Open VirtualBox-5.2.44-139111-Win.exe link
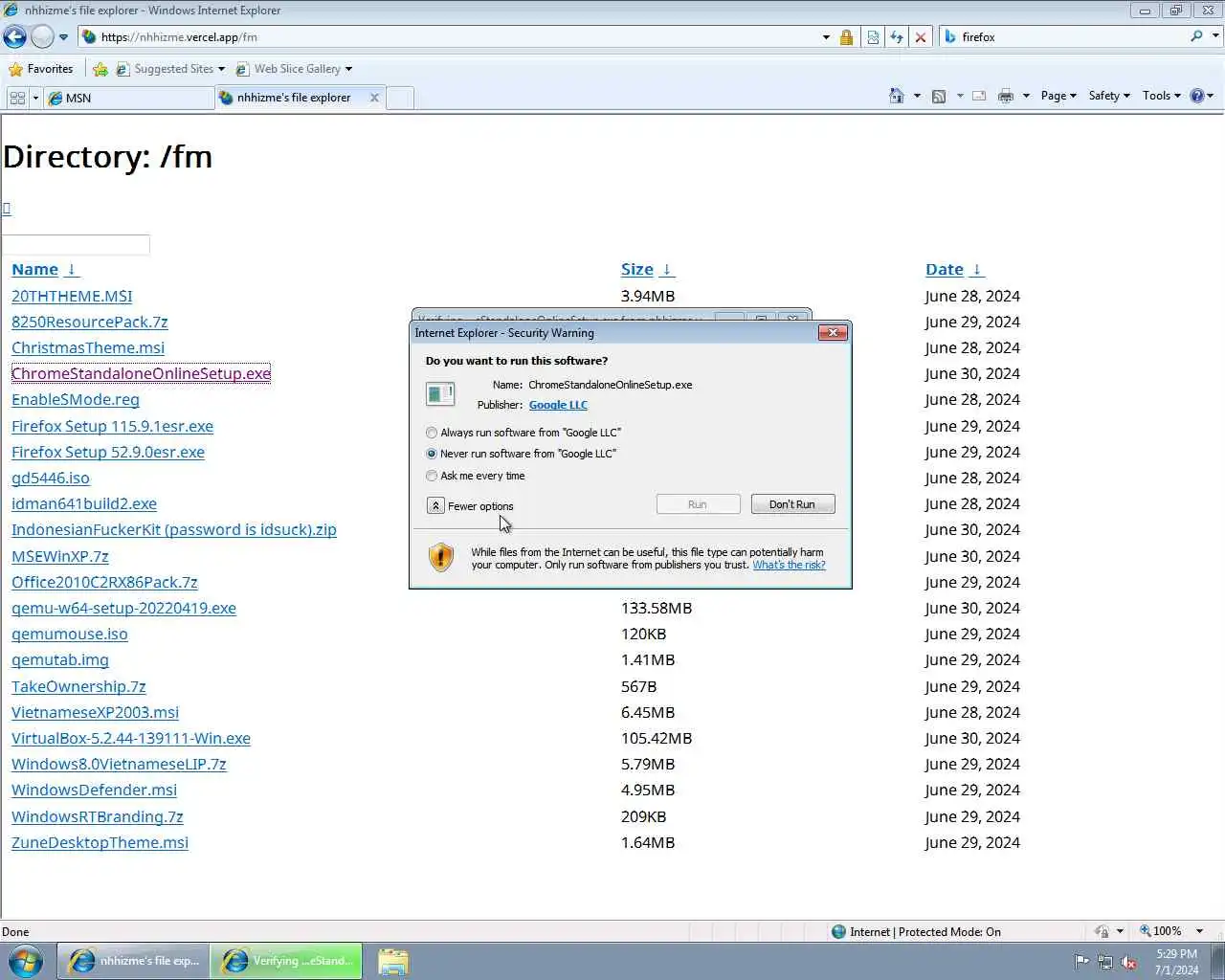Viewport: 1225px width, 980px height. 131,738
